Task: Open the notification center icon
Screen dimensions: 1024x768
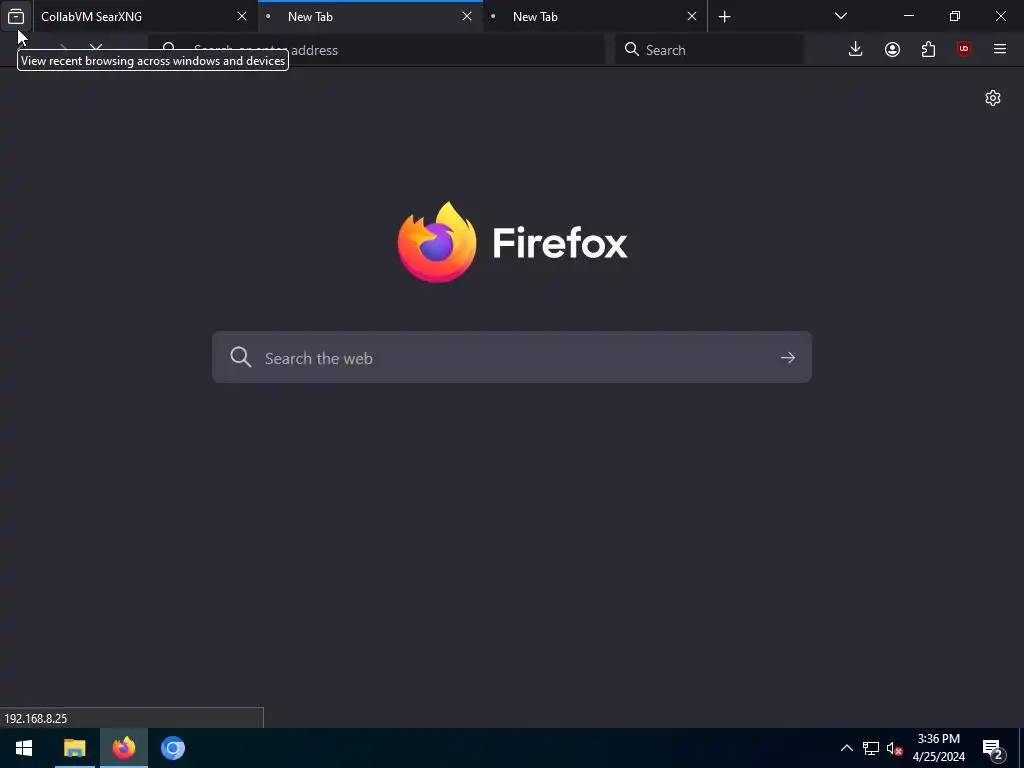Action: [993, 750]
